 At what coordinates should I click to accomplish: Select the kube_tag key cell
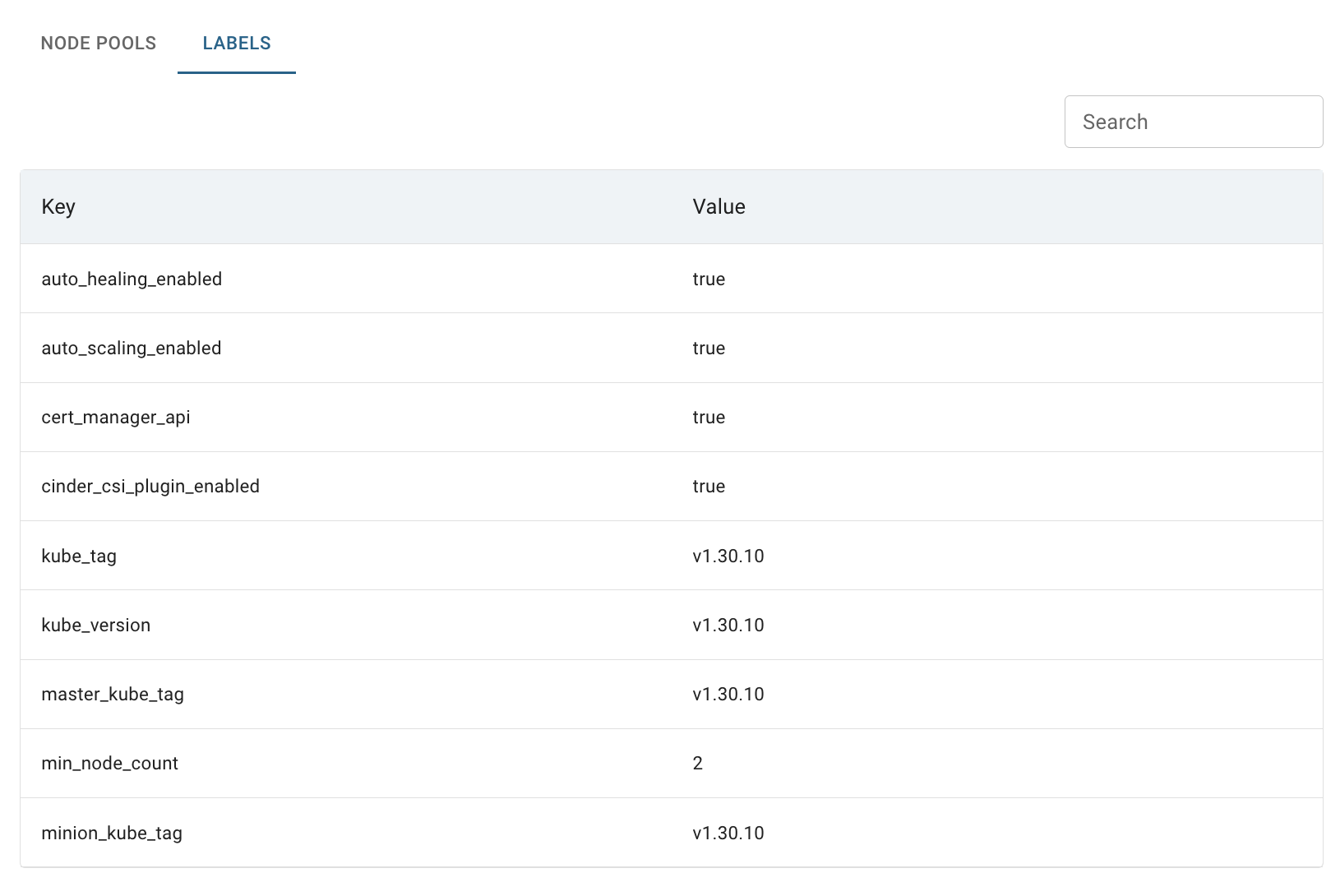click(x=79, y=557)
